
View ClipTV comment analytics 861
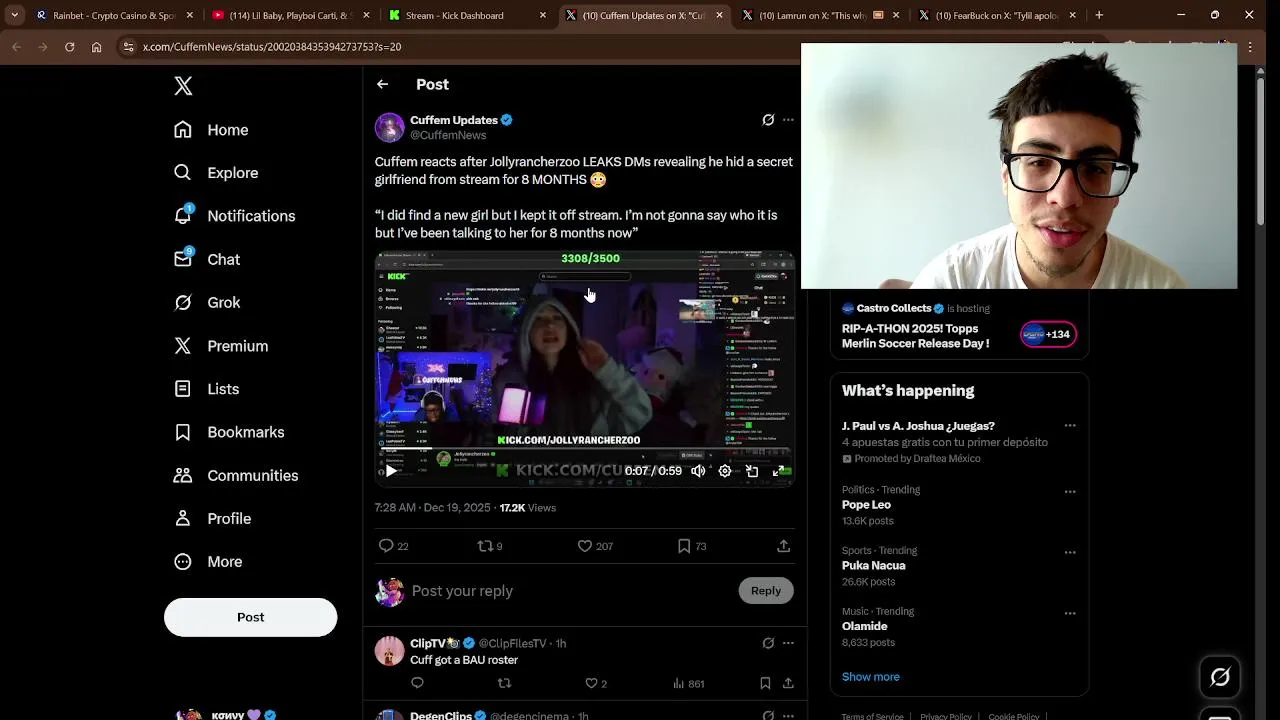coord(688,683)
